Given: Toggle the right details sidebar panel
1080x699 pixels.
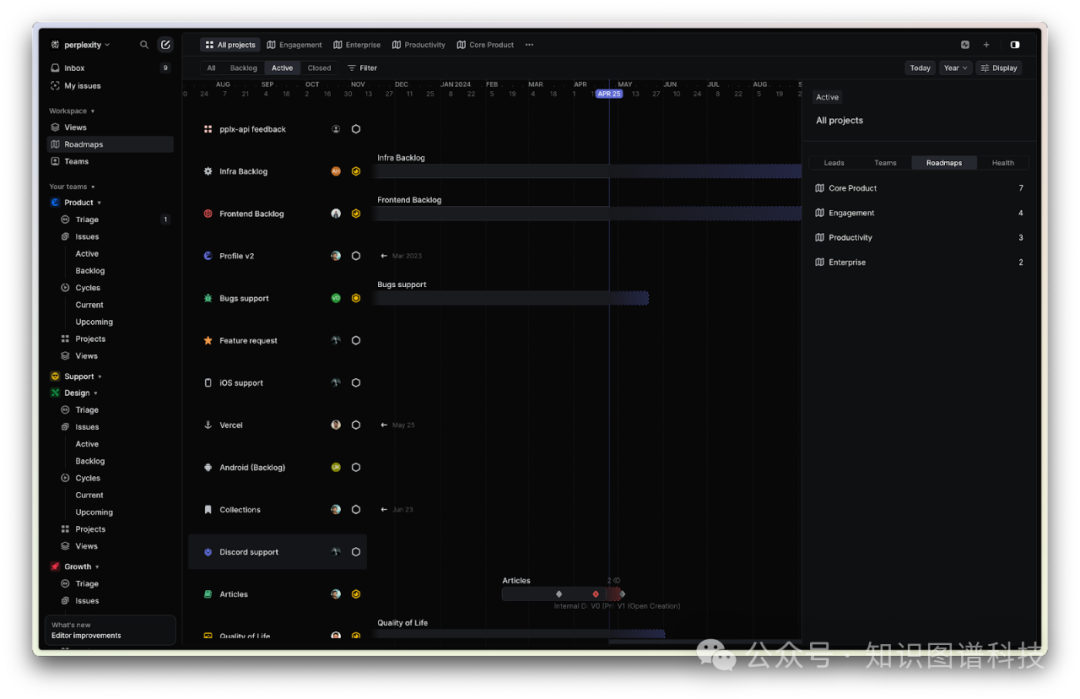Looking at the screenshot, I should tap(1015, 45).
